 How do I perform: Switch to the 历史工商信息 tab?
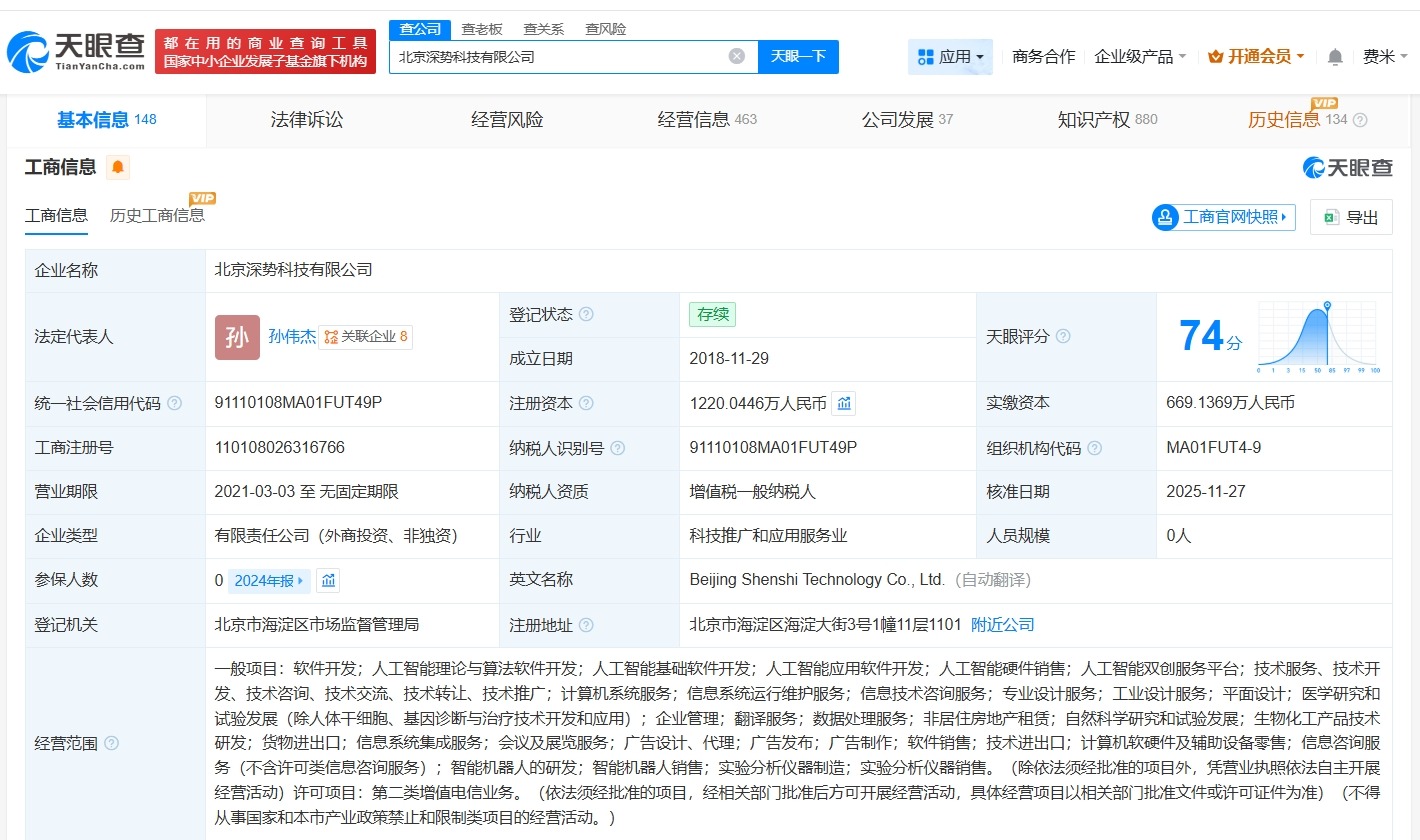click(157, 215)
